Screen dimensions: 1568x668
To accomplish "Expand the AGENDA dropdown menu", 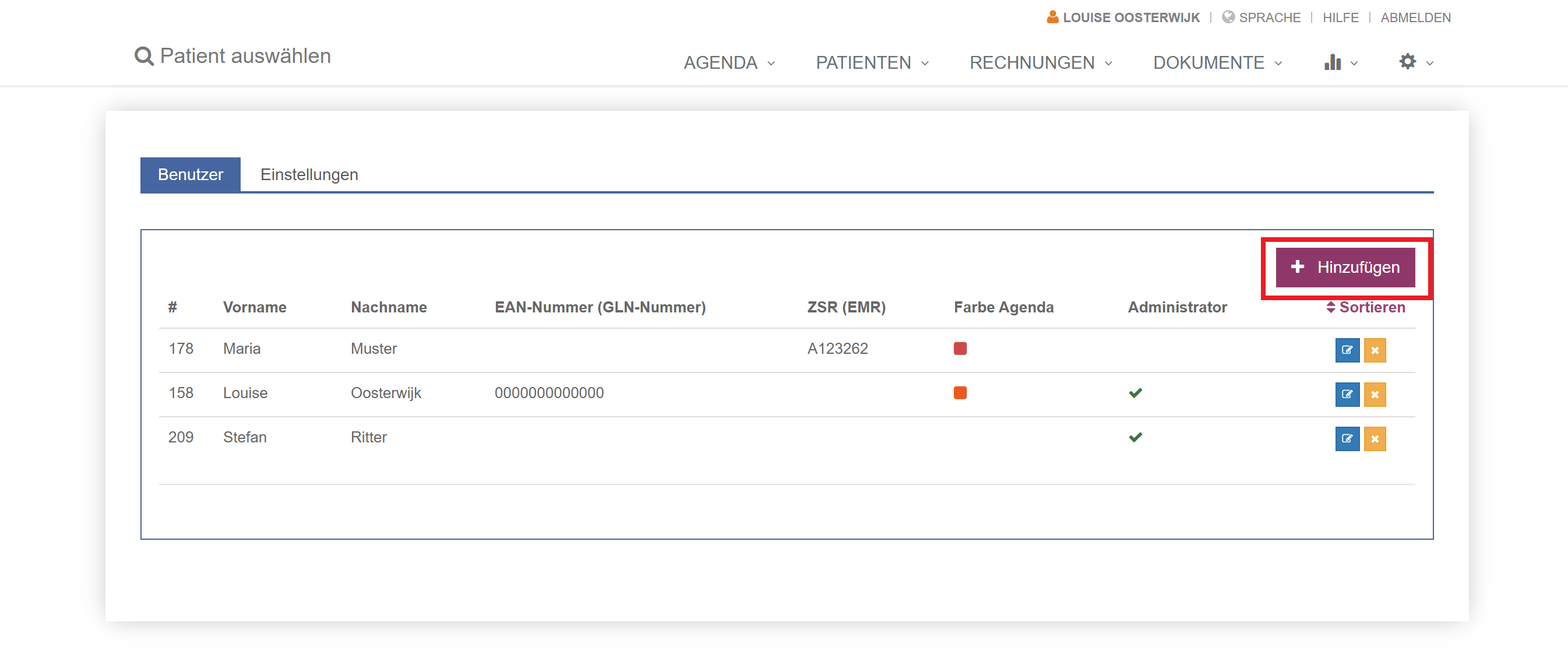I will click(729, 63).
